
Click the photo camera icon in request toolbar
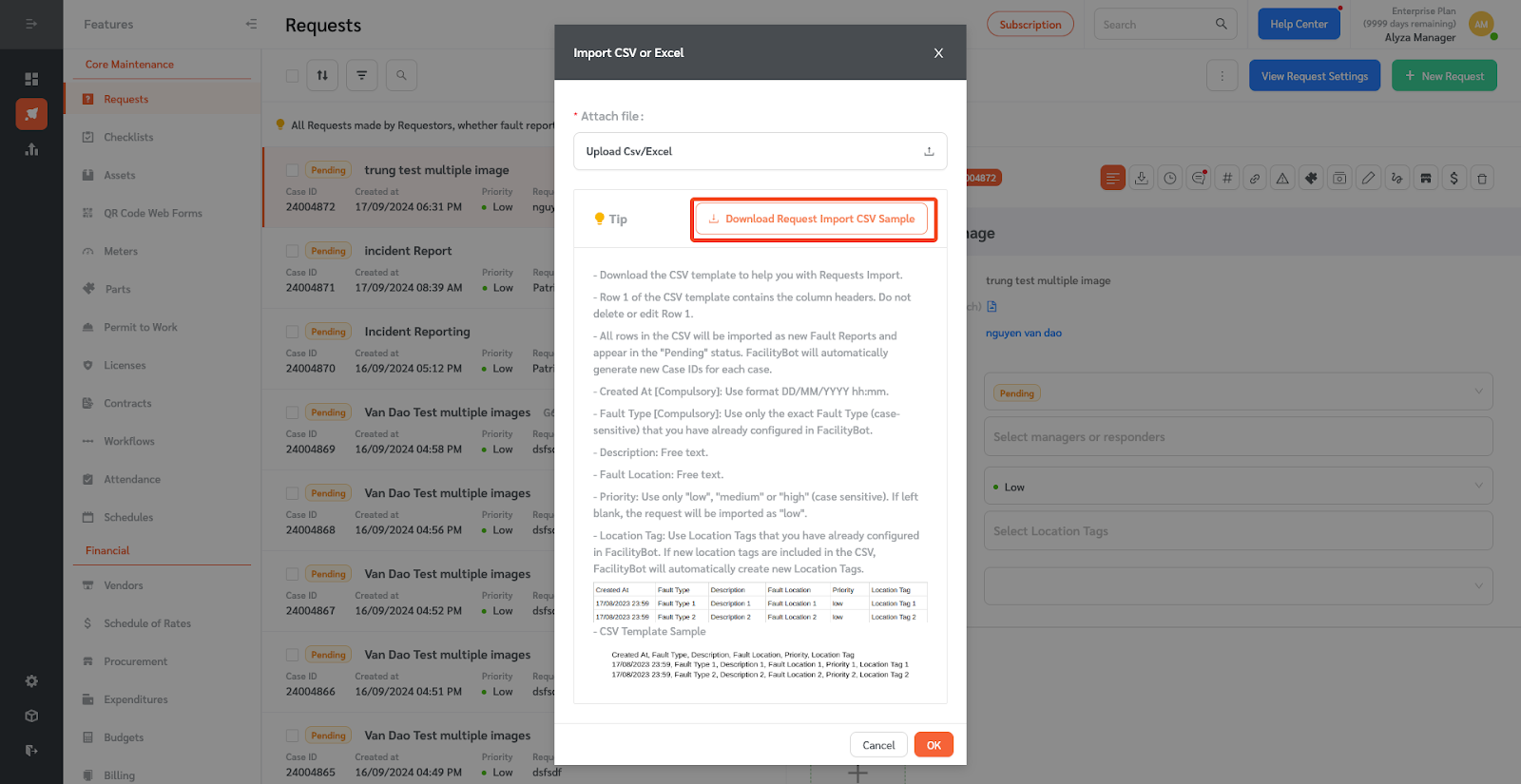point(1339,178)
